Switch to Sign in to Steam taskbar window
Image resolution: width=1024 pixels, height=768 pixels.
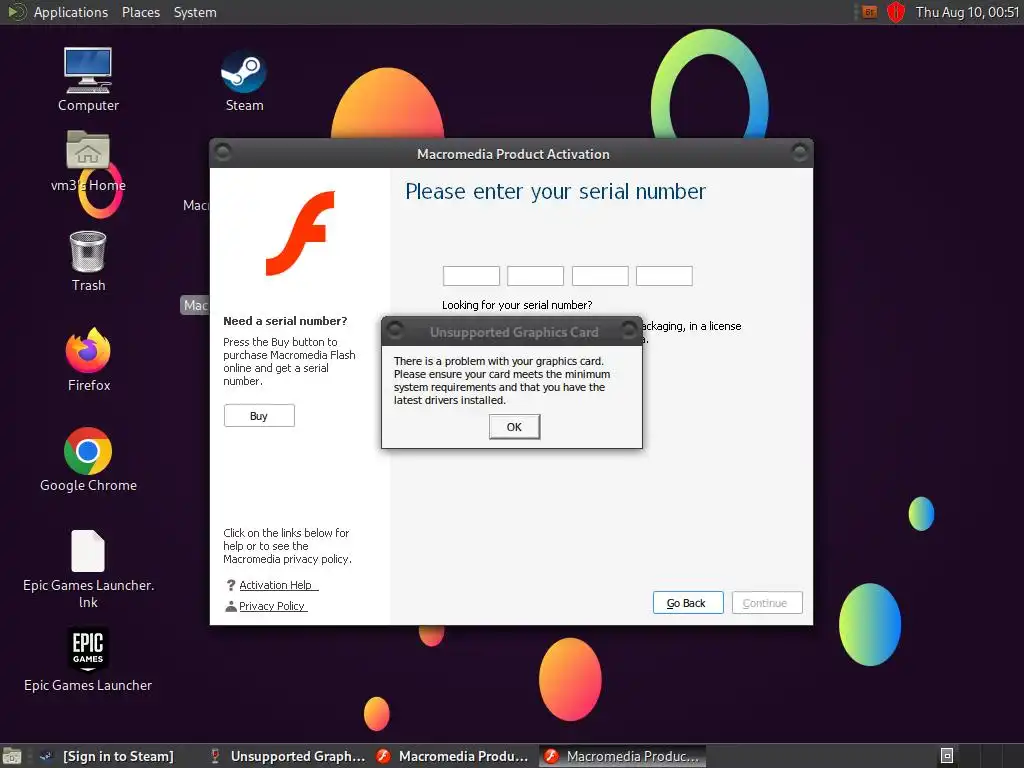109,756
